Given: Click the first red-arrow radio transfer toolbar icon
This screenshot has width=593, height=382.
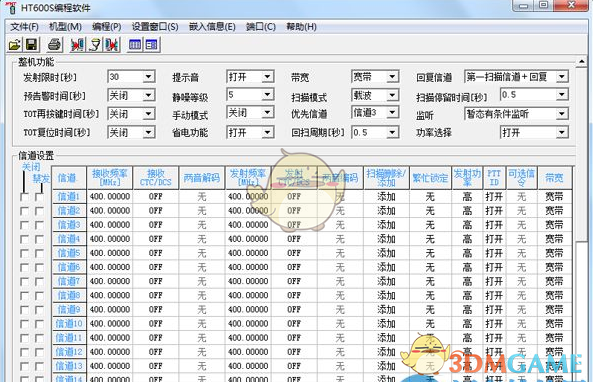Looking at the screenshot, I should tap(78, 45).
